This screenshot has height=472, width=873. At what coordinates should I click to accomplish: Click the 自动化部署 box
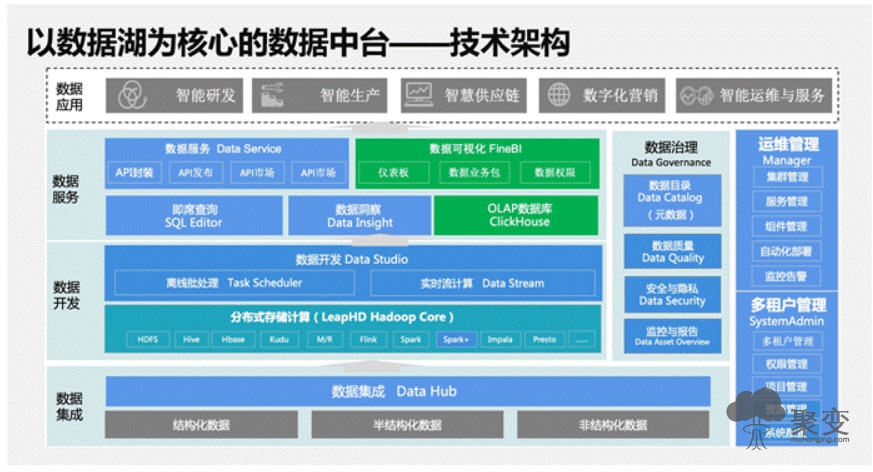pyautogui.click(x=787, y=252)
